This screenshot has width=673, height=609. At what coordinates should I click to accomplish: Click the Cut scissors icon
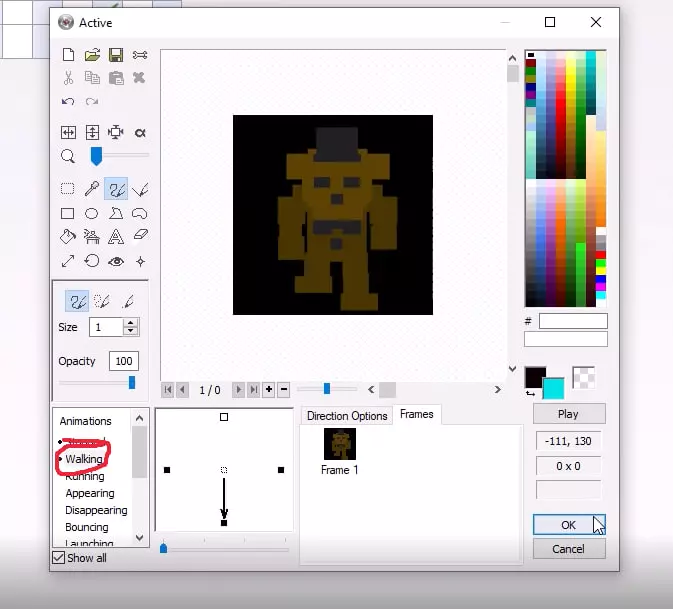pos(68,78)
